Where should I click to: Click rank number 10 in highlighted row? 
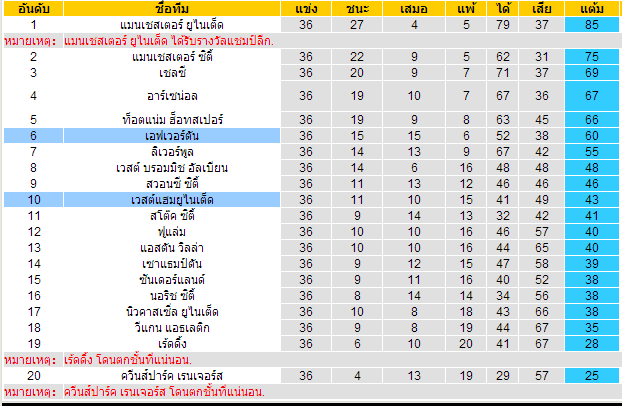pos(33,200)
